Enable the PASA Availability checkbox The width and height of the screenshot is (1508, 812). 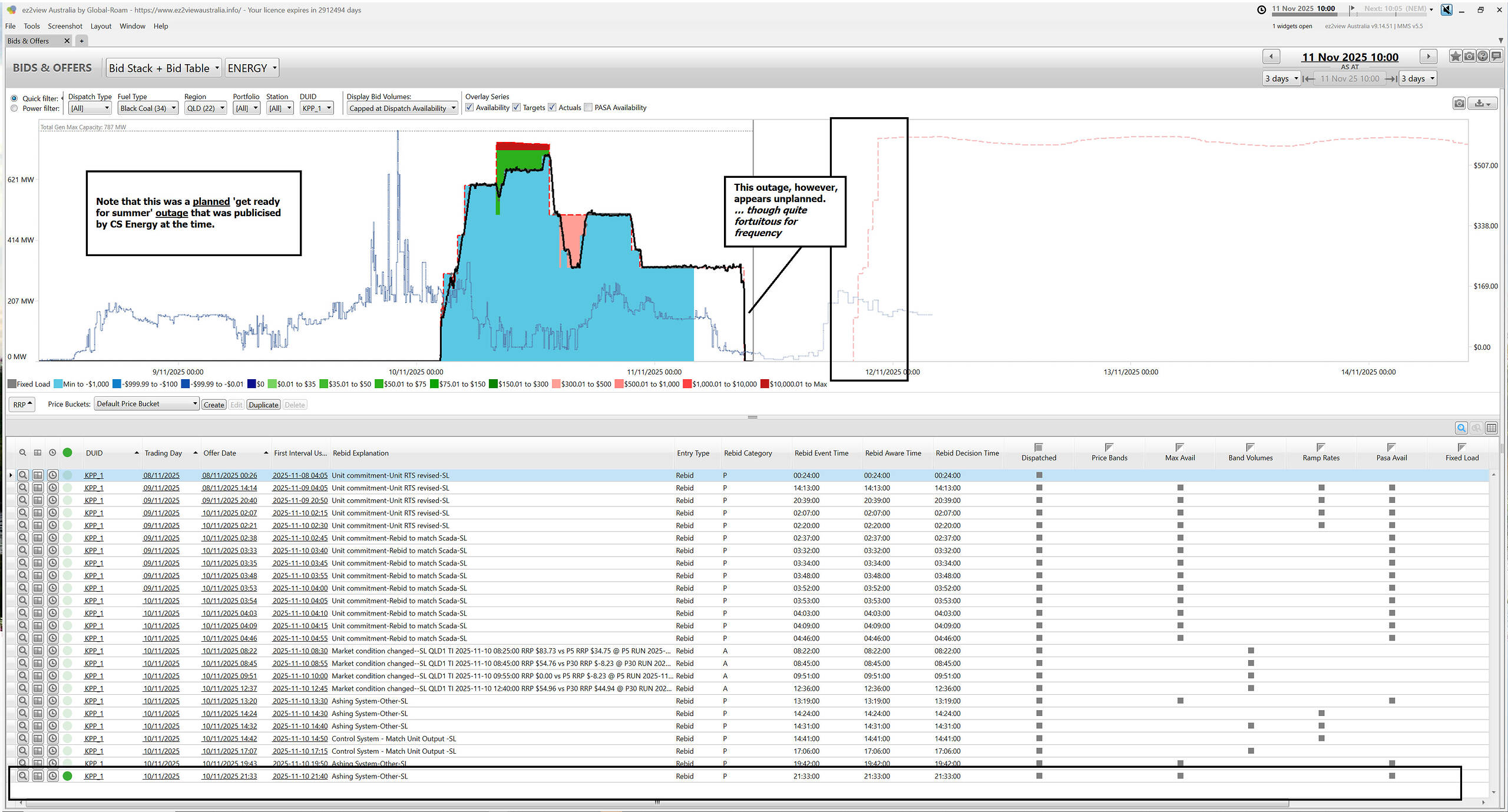click(588, 107)
